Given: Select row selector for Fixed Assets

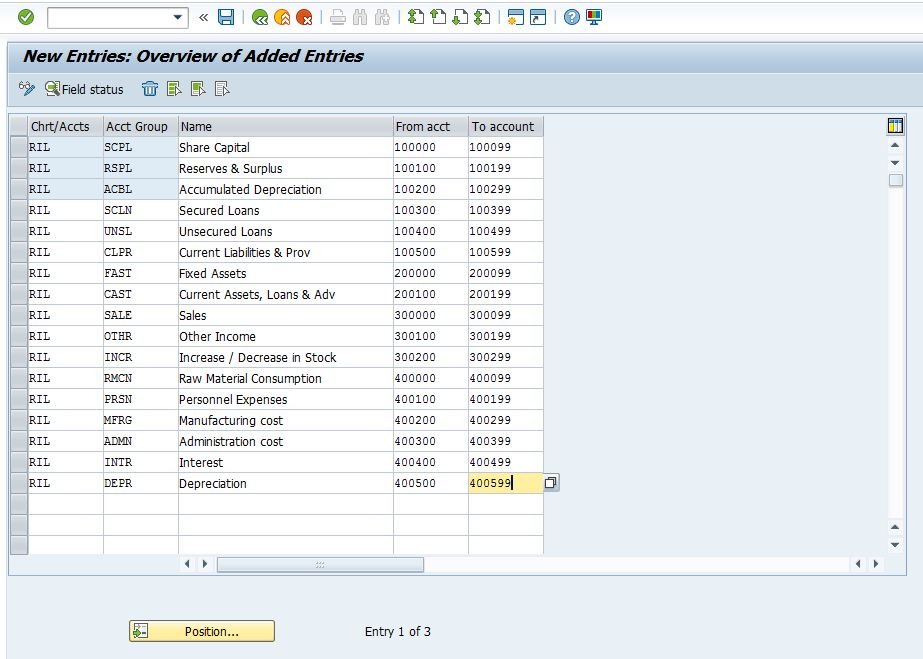Looking at the screenshot, I should (x=19, y=273).
